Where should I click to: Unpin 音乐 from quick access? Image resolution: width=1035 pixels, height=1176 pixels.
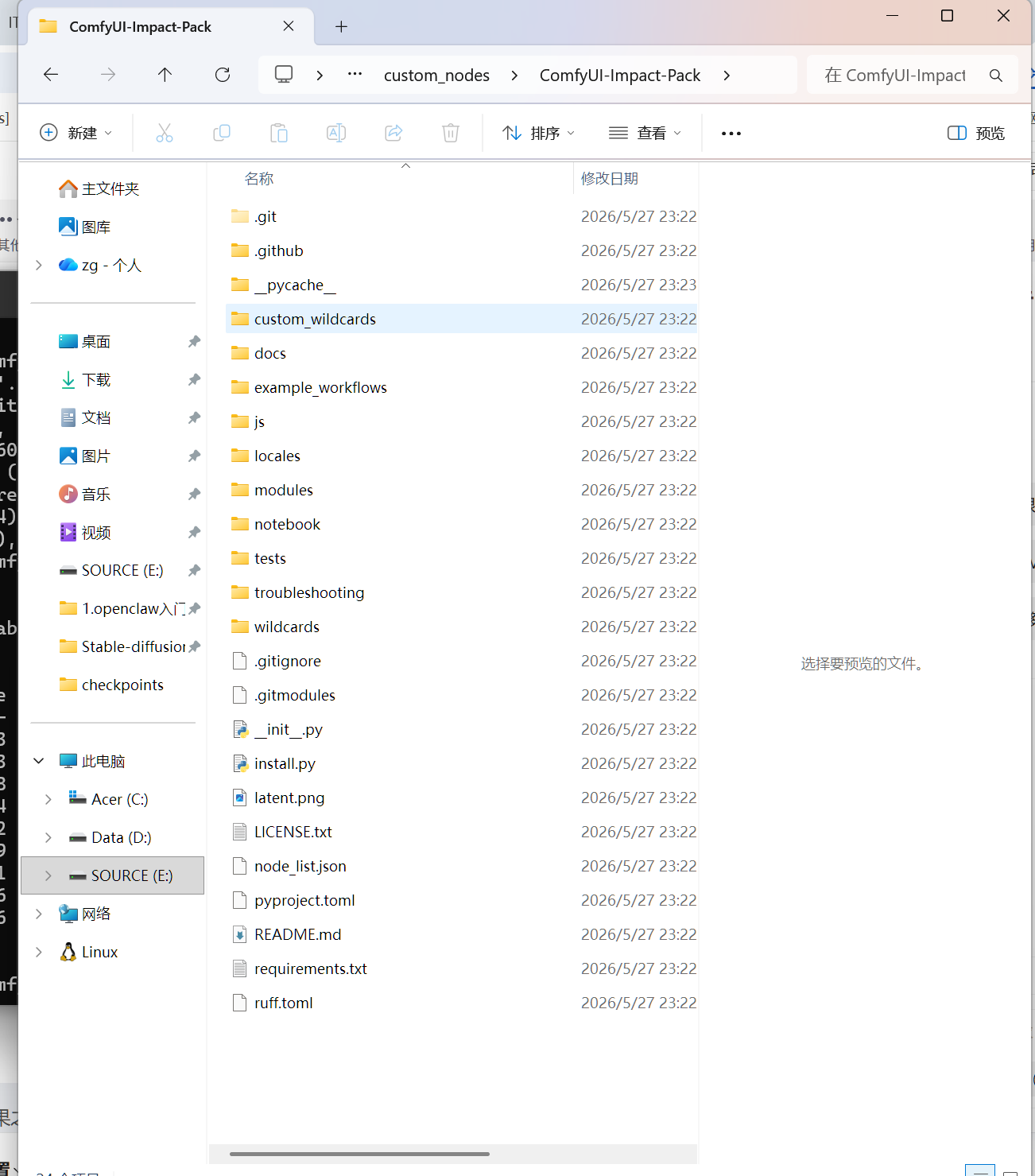point(194,495)
